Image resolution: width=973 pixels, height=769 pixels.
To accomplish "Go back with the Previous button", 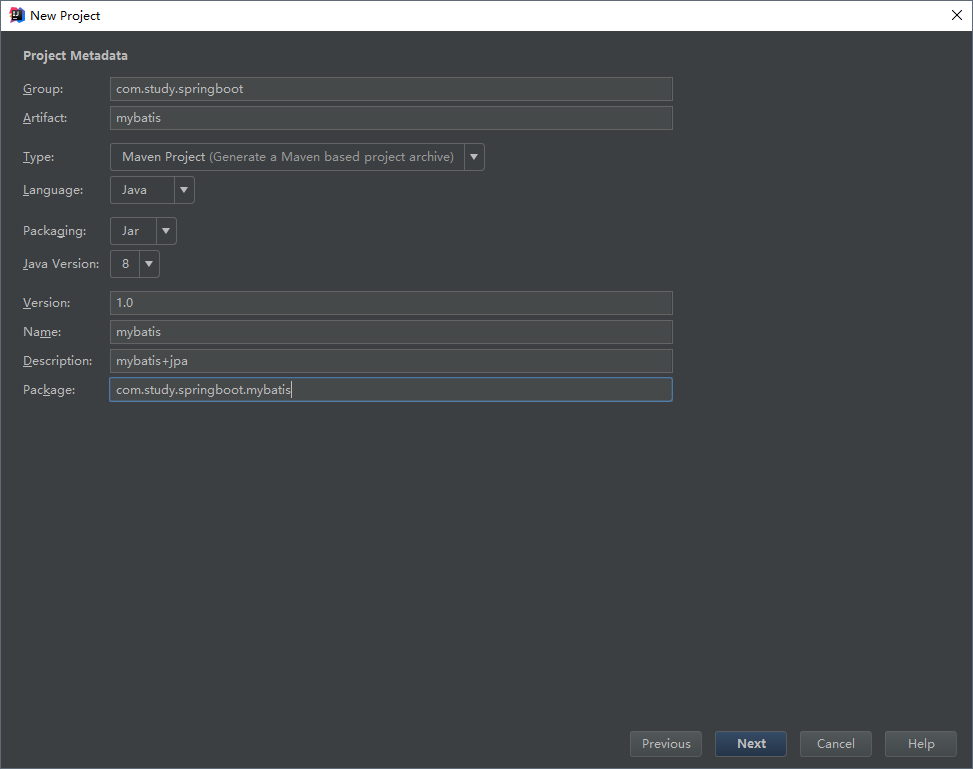I will tap(666, 744).
